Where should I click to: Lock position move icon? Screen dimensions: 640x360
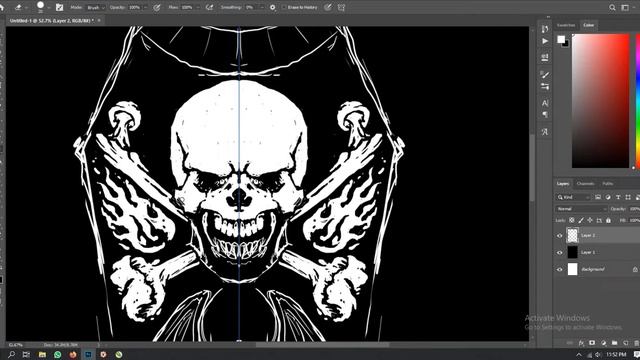(590, 220)
